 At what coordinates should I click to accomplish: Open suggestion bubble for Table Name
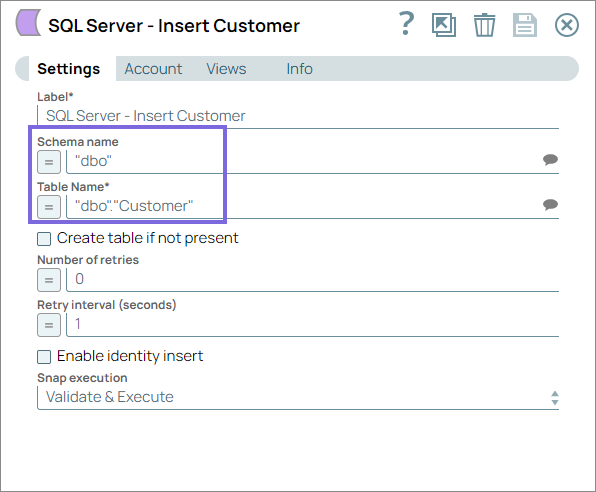[x=550, y=205]
